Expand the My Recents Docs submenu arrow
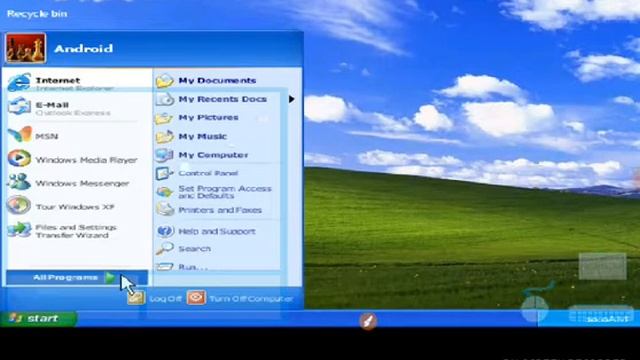This screenshot has width=640, height=360. click(x=291, y=99)
